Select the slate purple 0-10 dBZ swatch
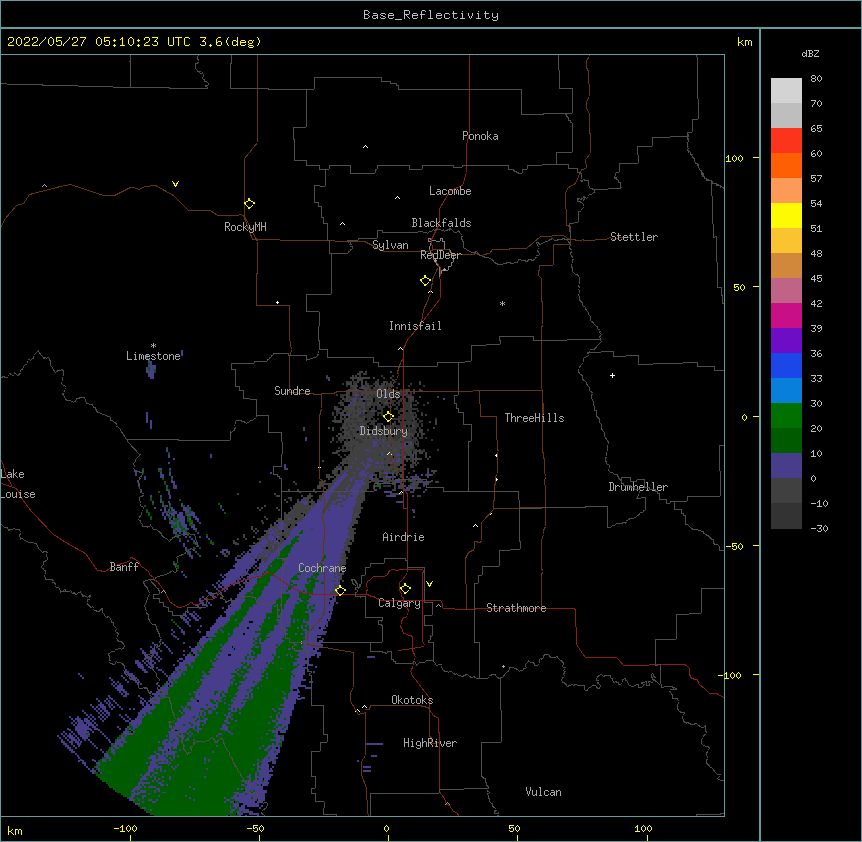 (x=786, y=466)
